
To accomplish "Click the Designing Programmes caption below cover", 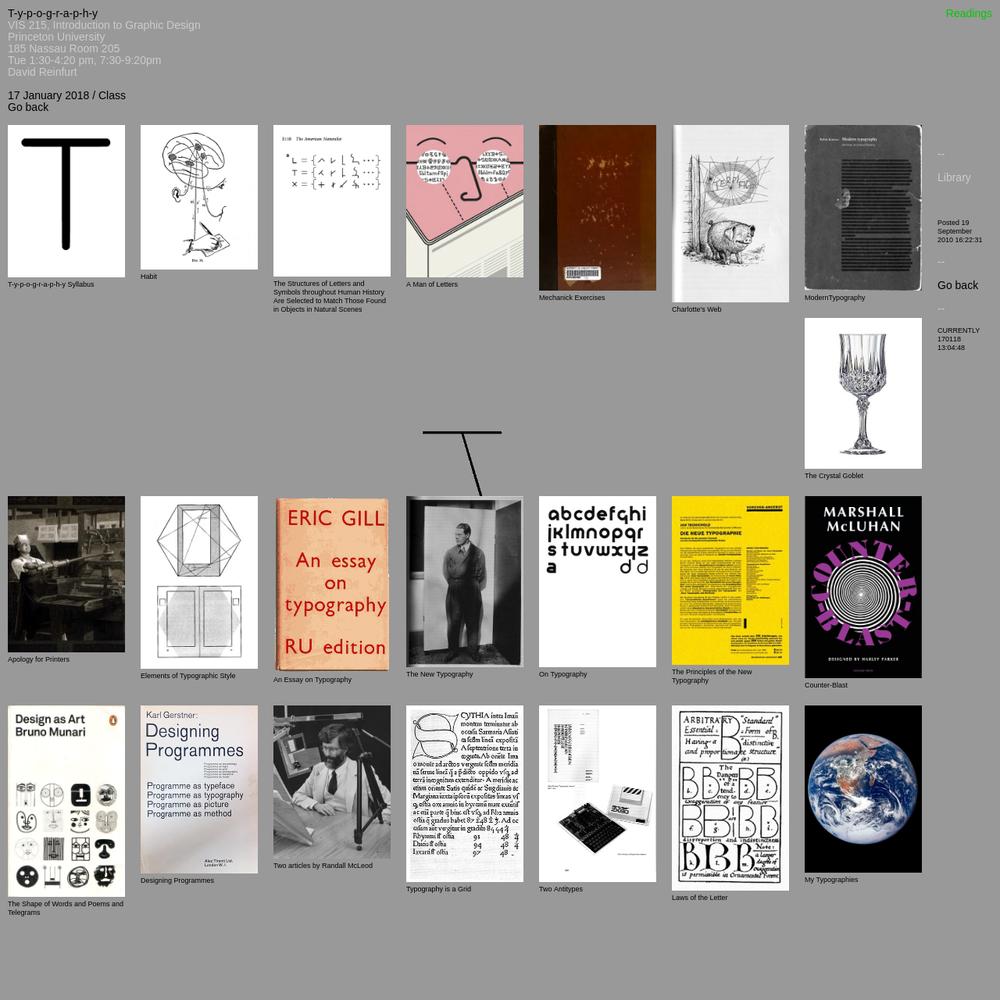I will pyautogui.click(x=177, y=881).
